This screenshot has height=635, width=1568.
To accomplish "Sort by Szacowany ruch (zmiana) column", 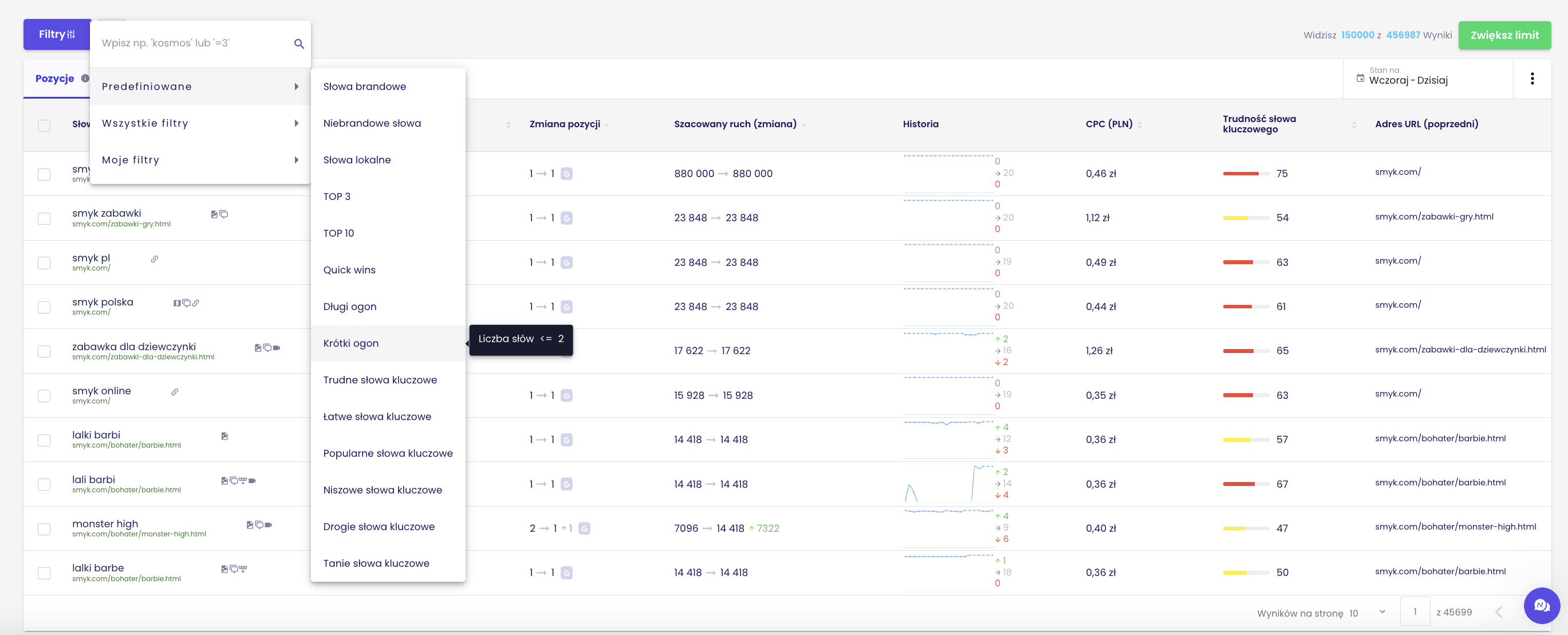I will (x=739, y=124).
